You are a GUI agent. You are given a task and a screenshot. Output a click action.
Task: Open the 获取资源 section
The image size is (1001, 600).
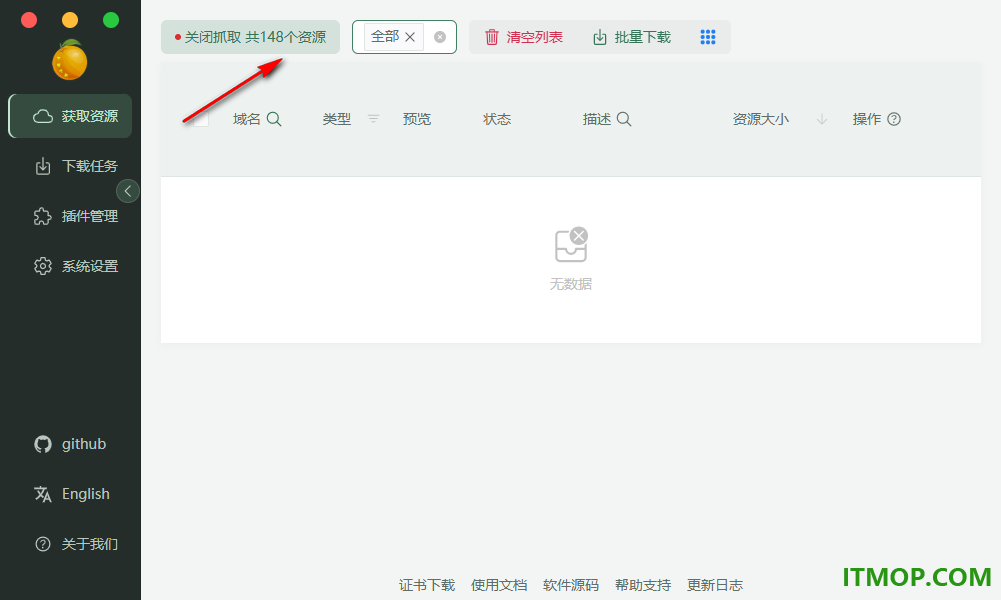(x=70, y=116)
